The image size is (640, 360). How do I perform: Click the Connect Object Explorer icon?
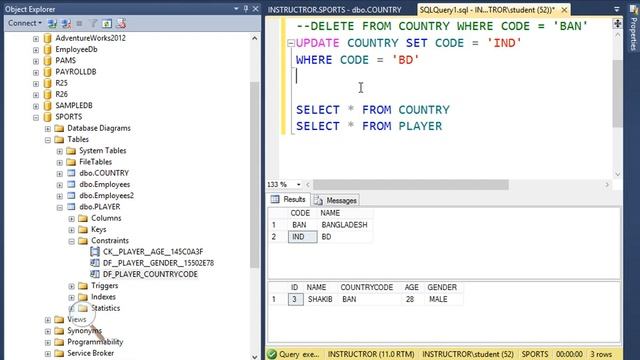coord(52,24)
